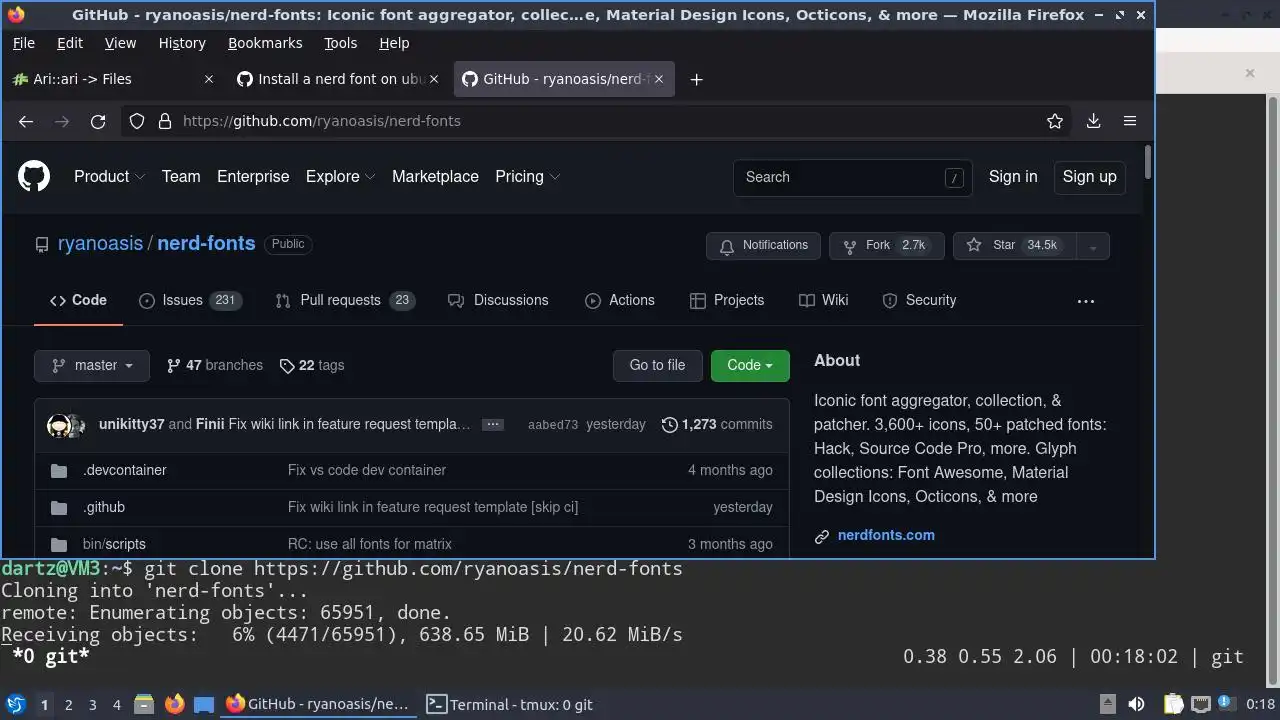Screen dimensions: 1280x720
Task: Open the LXQt start menu icon in taskbar
Action: (x=16, y=705)
